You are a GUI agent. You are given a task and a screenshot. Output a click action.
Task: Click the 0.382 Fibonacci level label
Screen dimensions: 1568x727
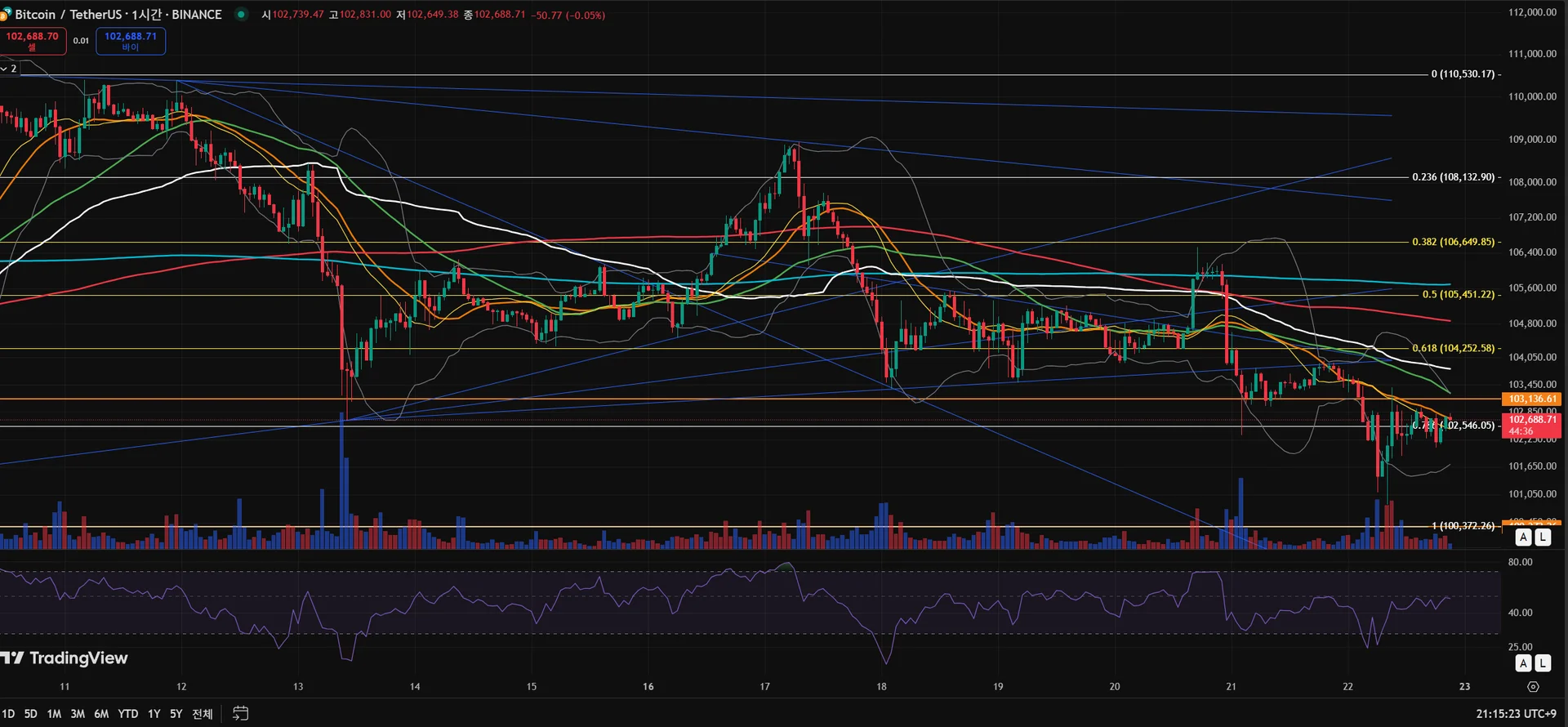coord(1454,242)
